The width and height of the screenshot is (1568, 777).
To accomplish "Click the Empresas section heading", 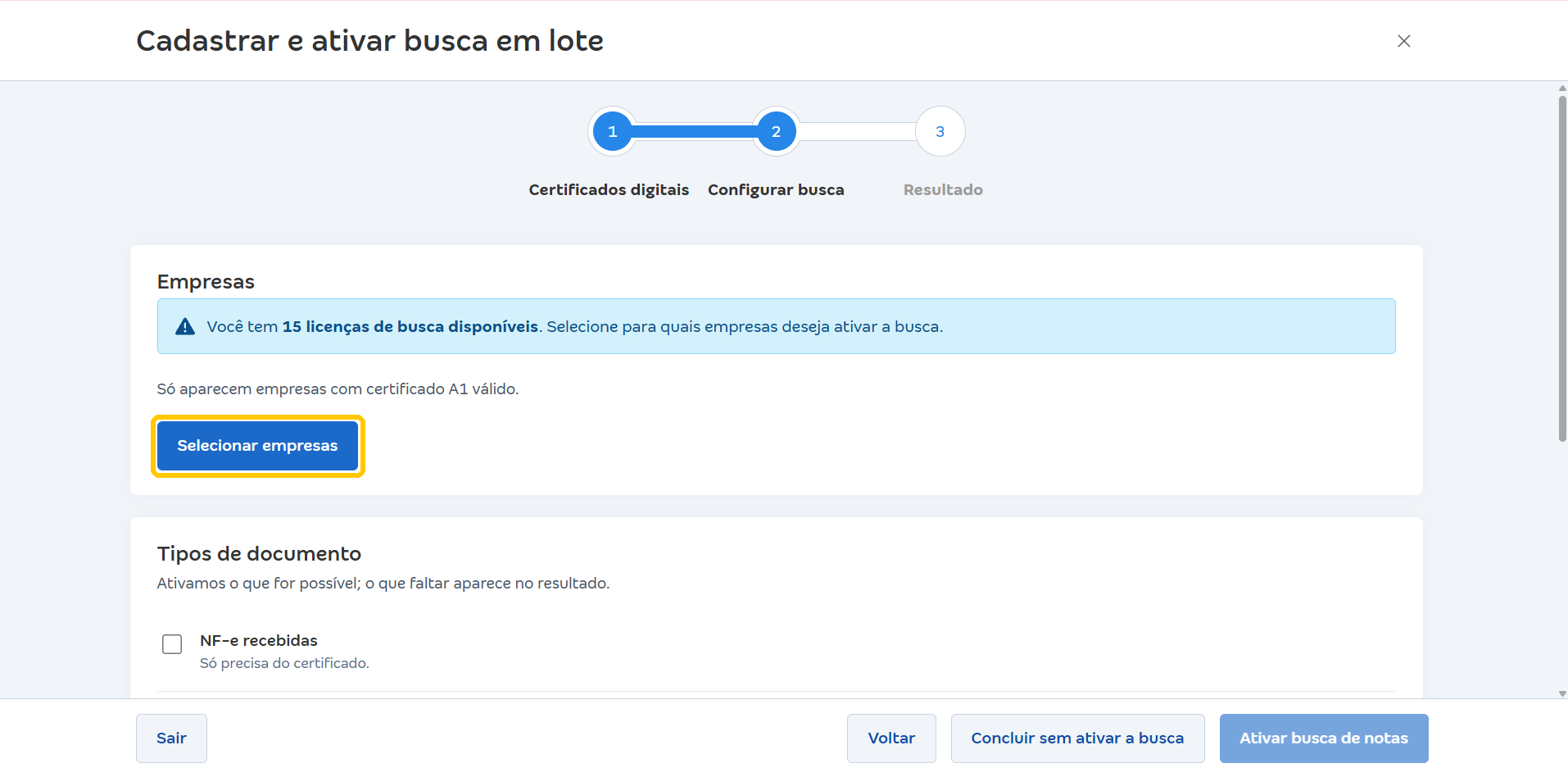I will pos(206,282).
